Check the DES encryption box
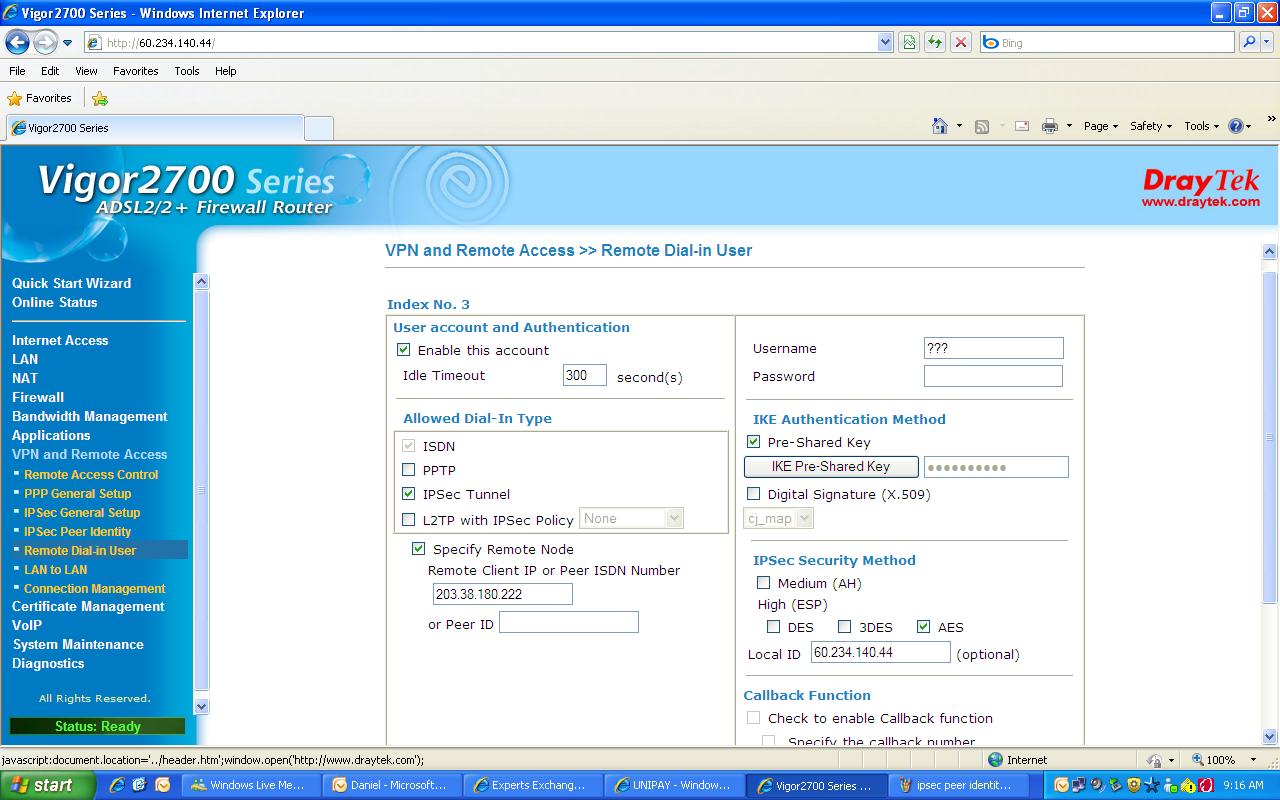This screenshot has height=800, width=1280. [773, 626]
